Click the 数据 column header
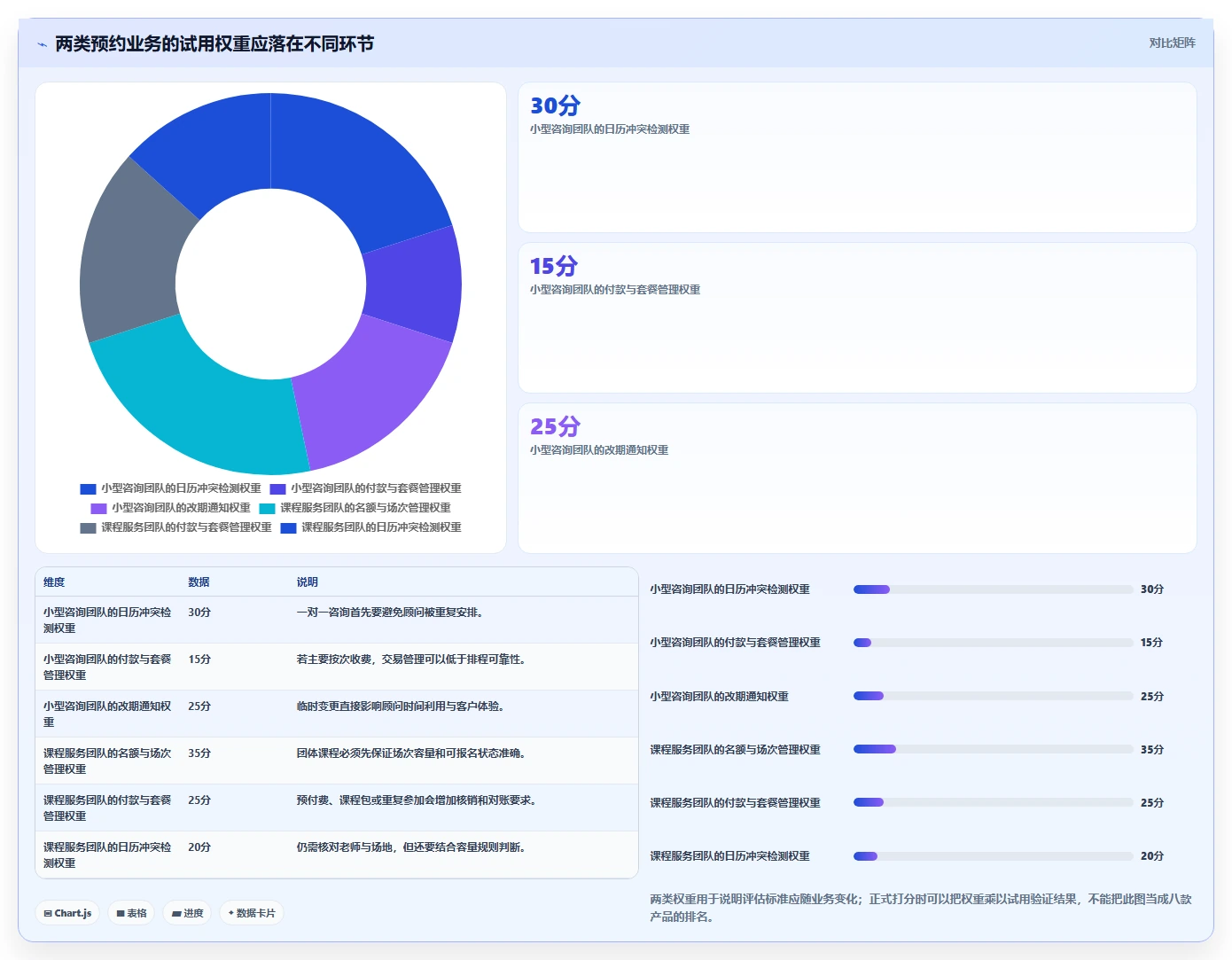 [199, 582]
